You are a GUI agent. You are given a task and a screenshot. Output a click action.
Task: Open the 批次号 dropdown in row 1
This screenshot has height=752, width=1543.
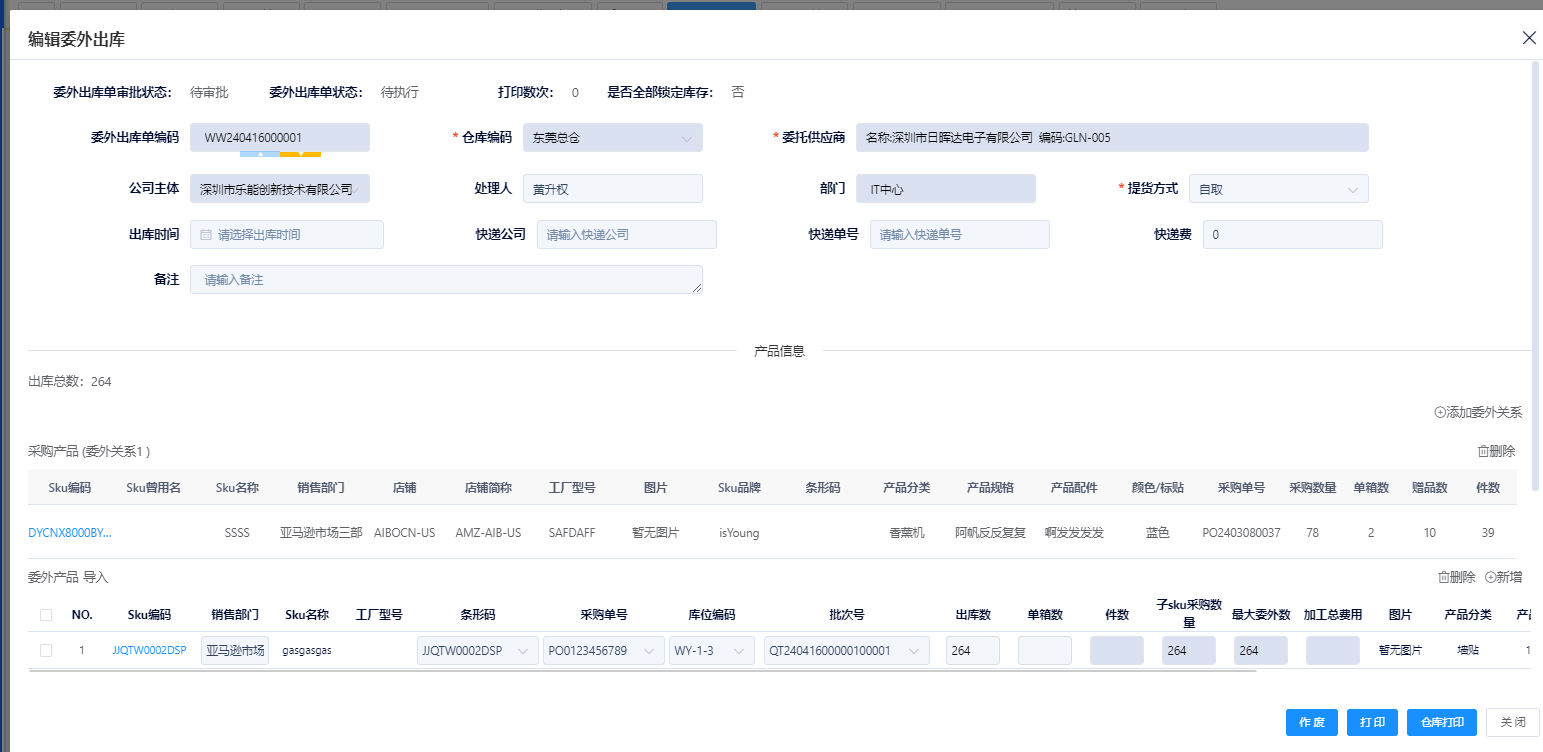click(x=846, y=651)
